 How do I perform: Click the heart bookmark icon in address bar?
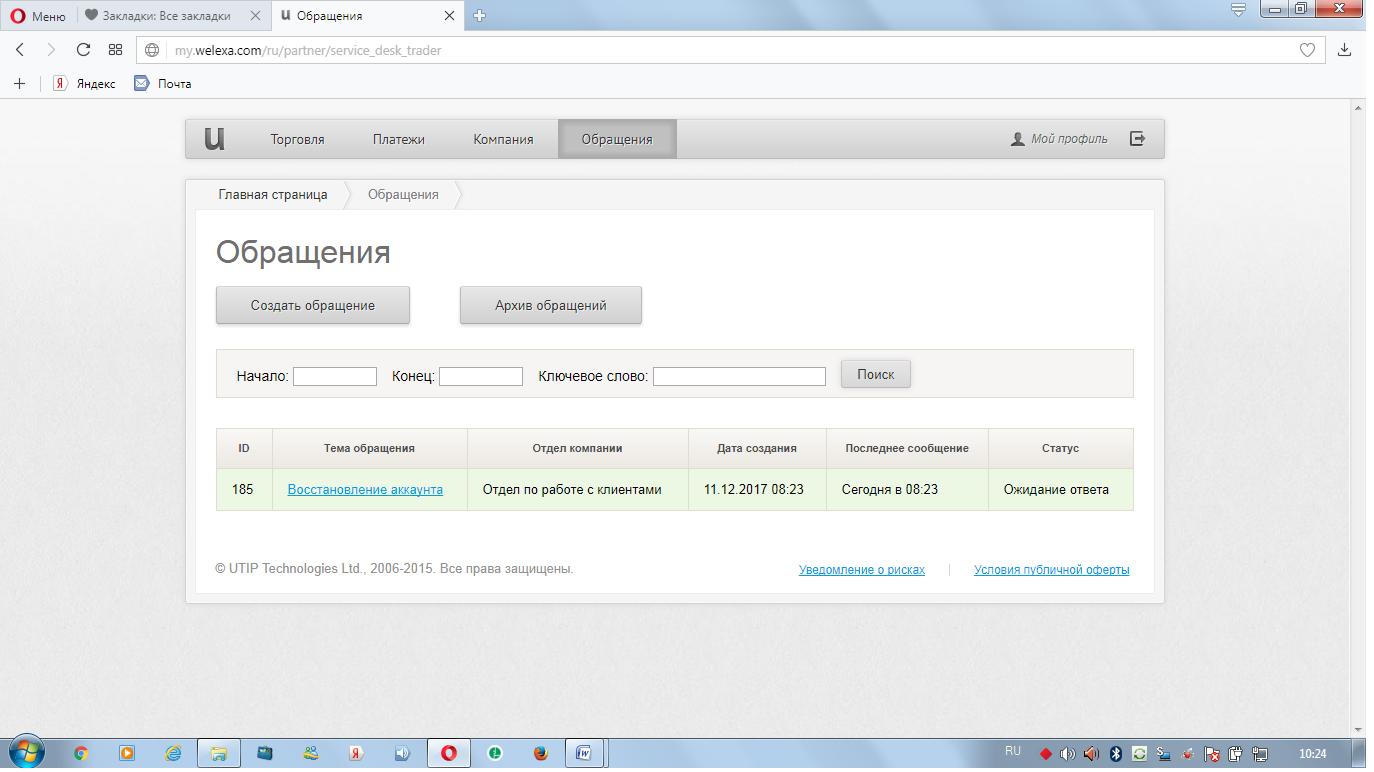[1306, 50]
